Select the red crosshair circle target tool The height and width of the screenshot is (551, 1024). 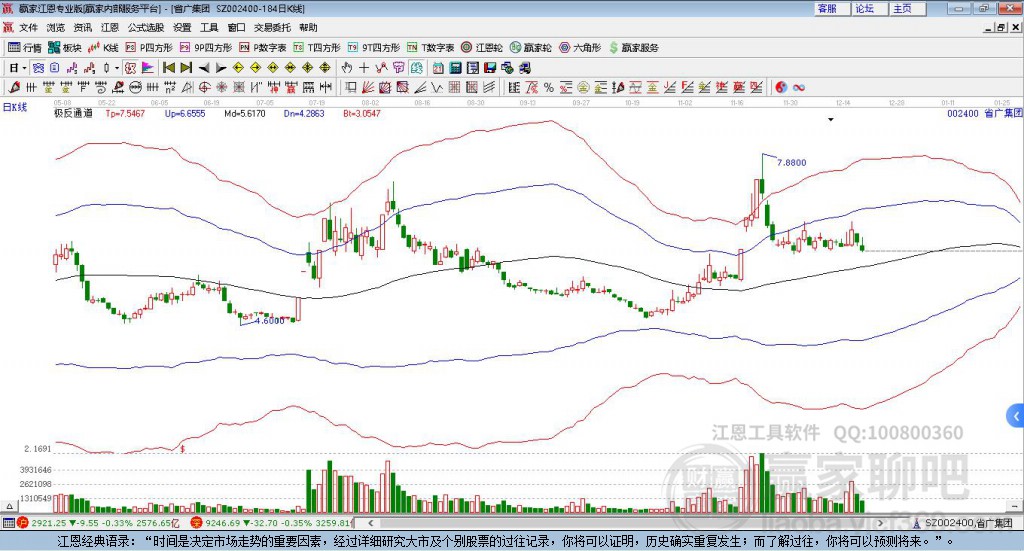(204, 87)
